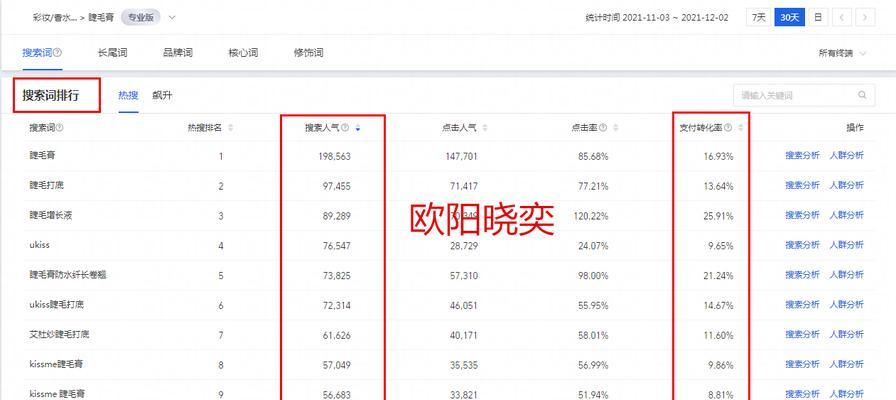This screenshot has height=400, width=896.
Task: Sort by 点击率 column arrows
Action: tap(616, 128)
